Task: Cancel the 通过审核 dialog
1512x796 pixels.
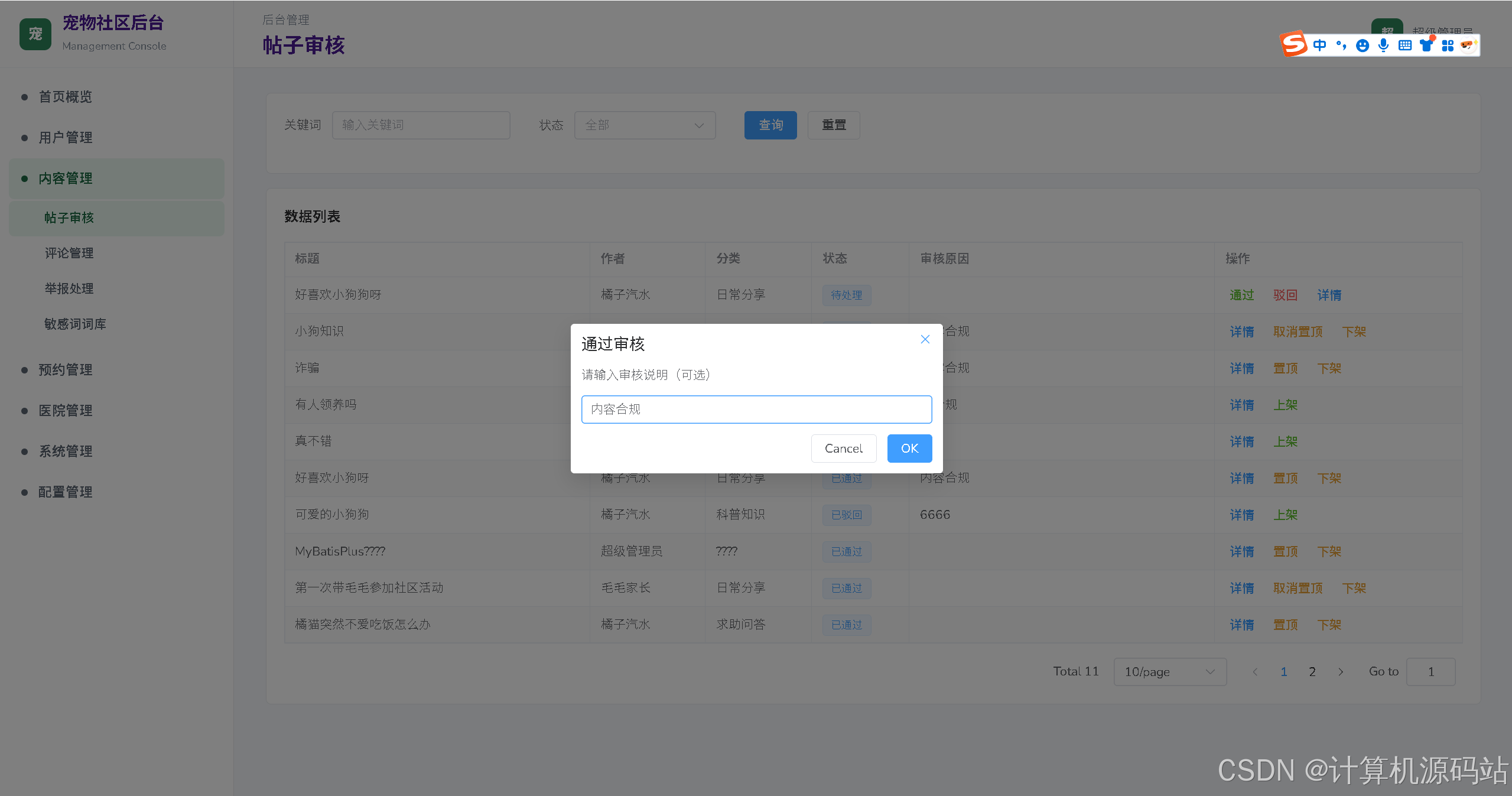Action: pyautogui.click(x=843, y=449)
